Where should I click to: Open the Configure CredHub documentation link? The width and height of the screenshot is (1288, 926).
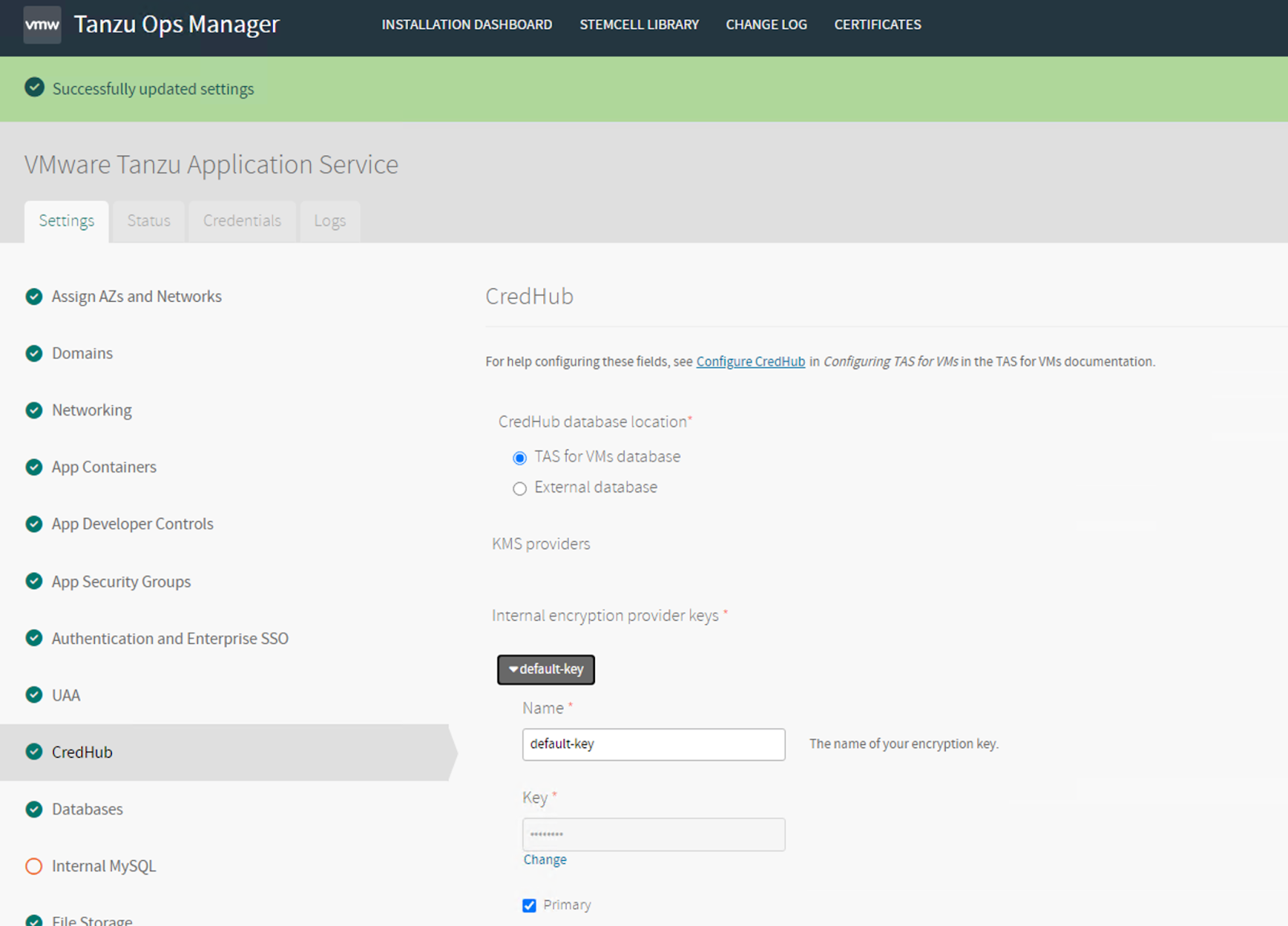tap(750, 362)
